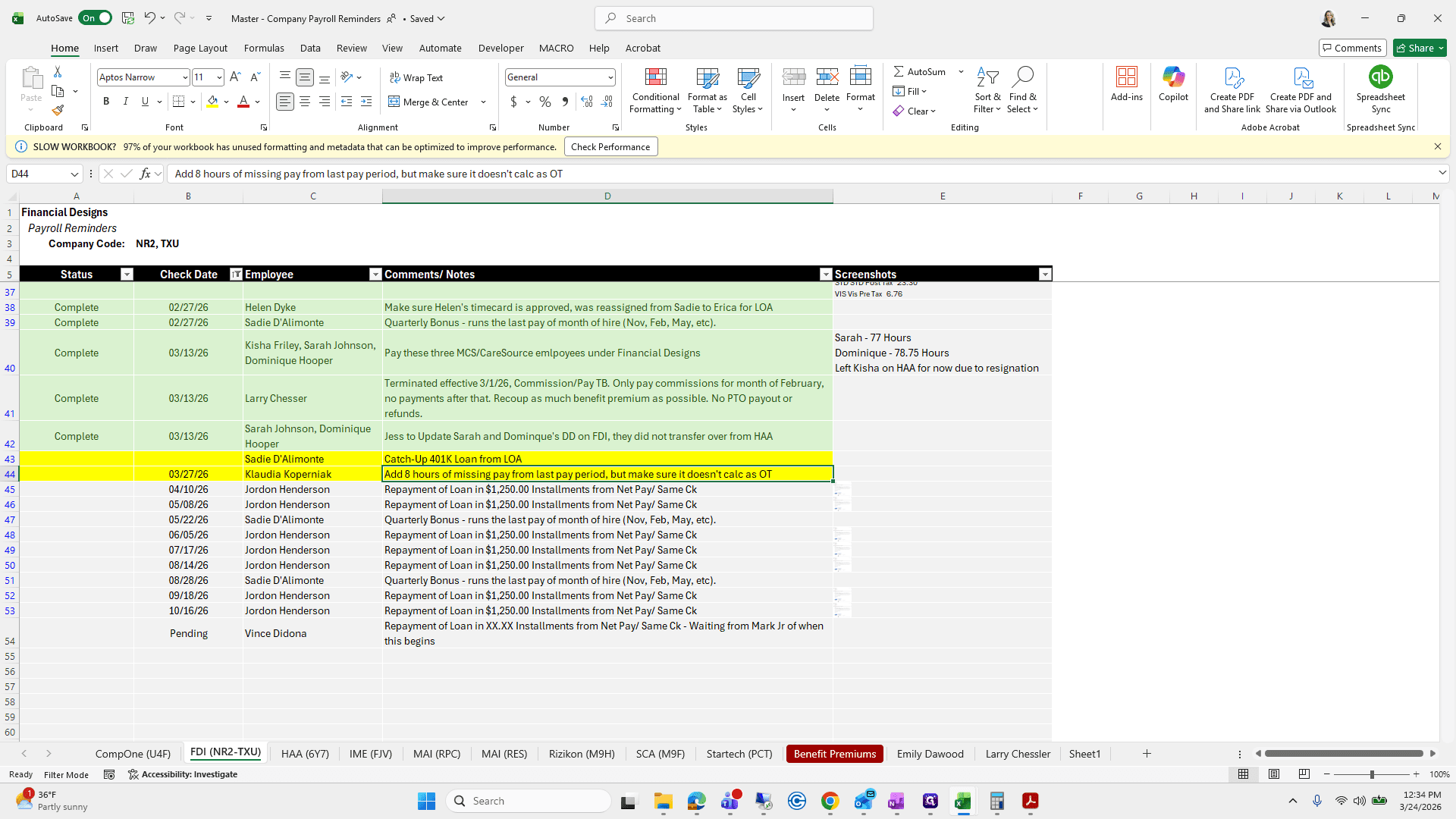Open Chrome from the taskbar
Image resolution: width=1456 pixels, height=819 pixels.
[830, 801]
